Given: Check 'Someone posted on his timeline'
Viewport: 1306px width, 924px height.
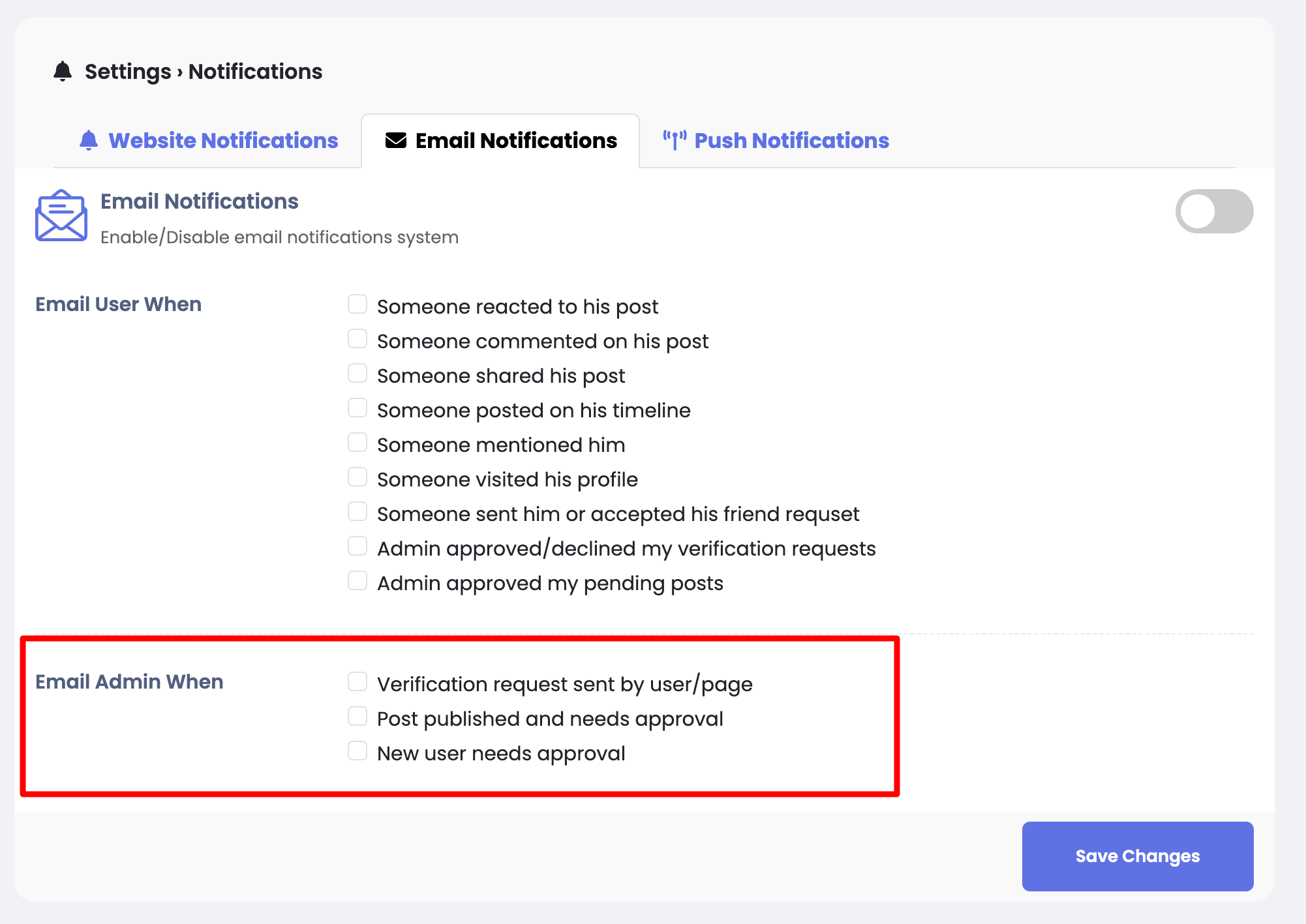Looking at the screenshot, I should [x=357, y=408].
